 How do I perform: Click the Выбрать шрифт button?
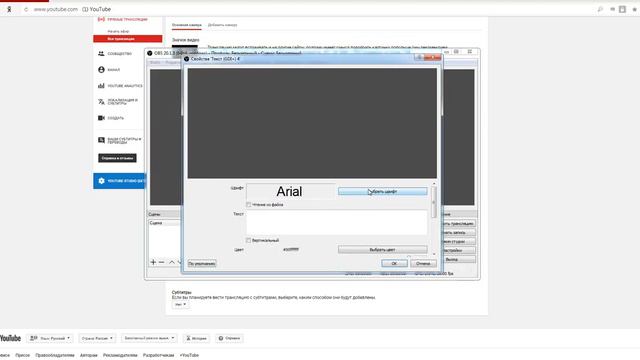pos(382,191)
